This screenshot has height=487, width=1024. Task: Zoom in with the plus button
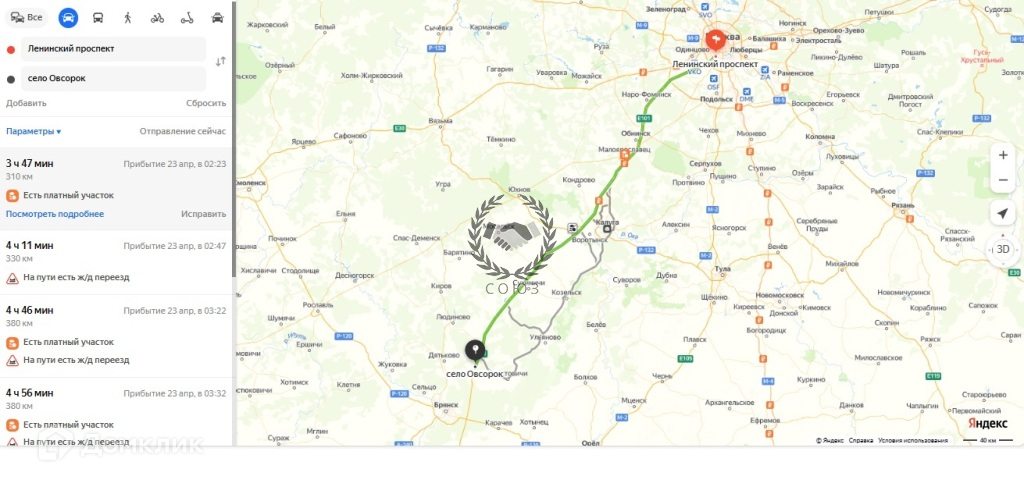point(1003,155)
